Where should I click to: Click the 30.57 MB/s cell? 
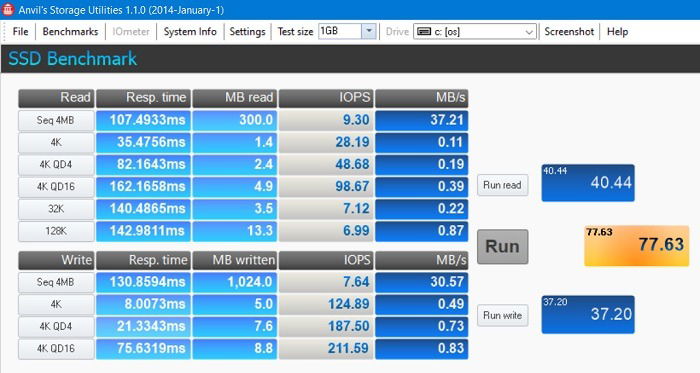point(422,282)
